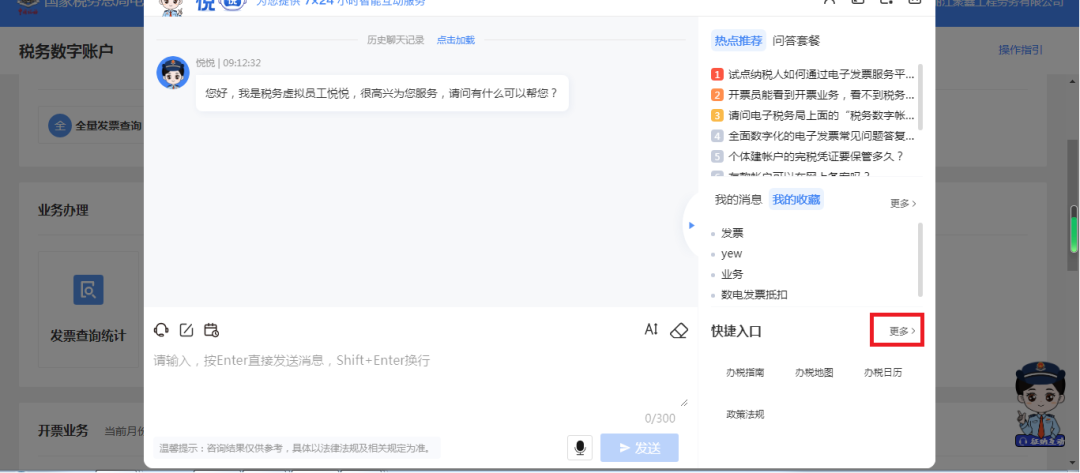Open the calendar appointment icon
Screen dimensions: 1080x473
click(x=211, y=330)
